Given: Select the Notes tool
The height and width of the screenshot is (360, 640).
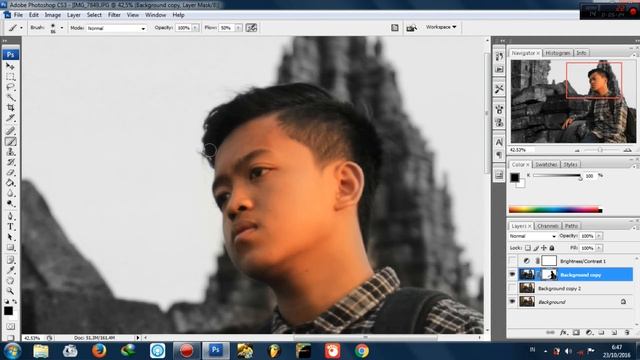Looking at the screenshot, I should tap(11, 260).
